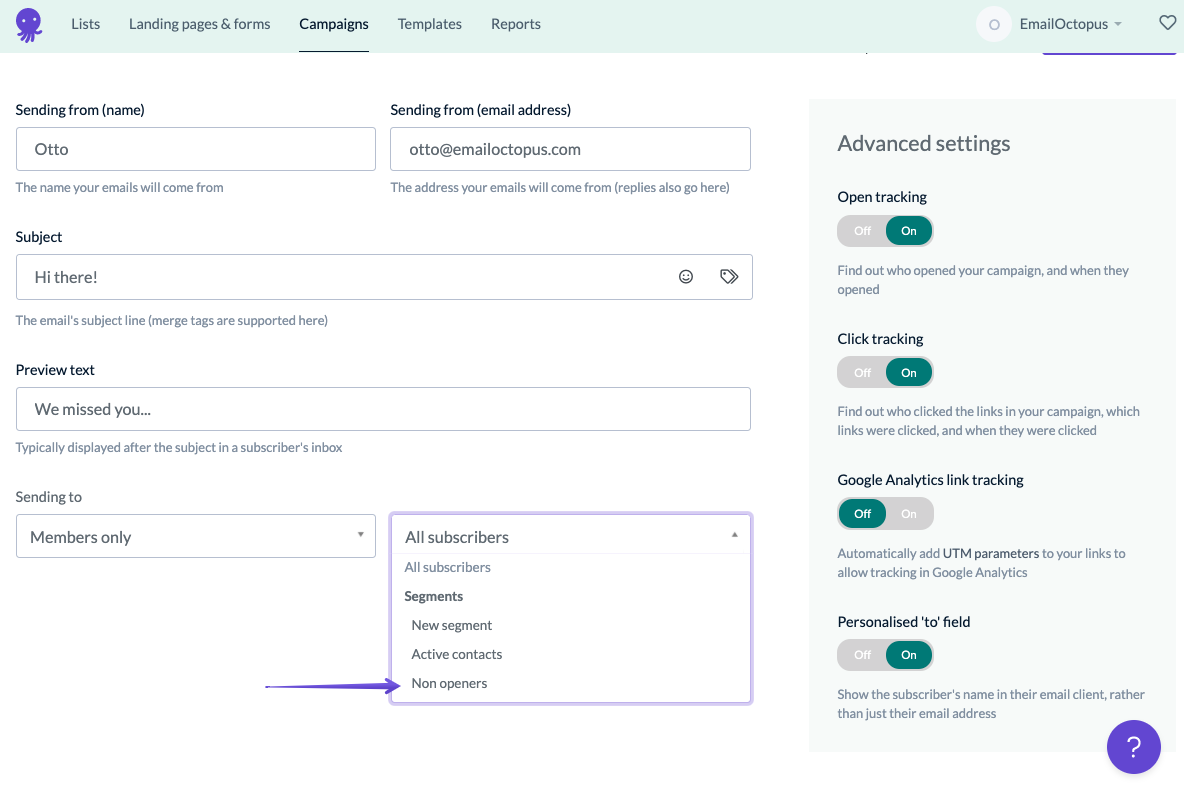This screenshot has width=1184, height=786.
Task: Disable Click tracking
Action: tap(861, 371)
